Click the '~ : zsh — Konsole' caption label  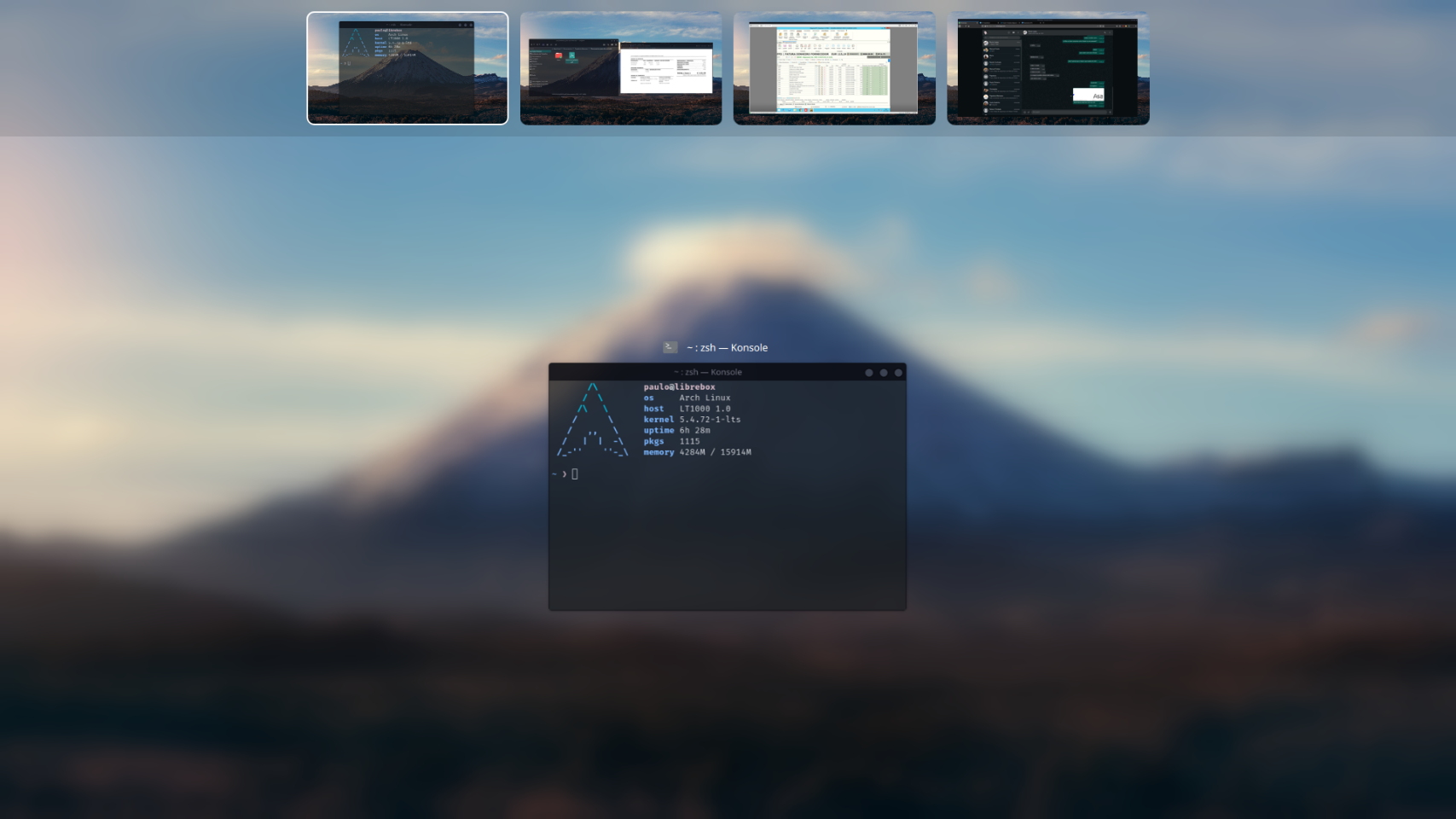[727, 347]
